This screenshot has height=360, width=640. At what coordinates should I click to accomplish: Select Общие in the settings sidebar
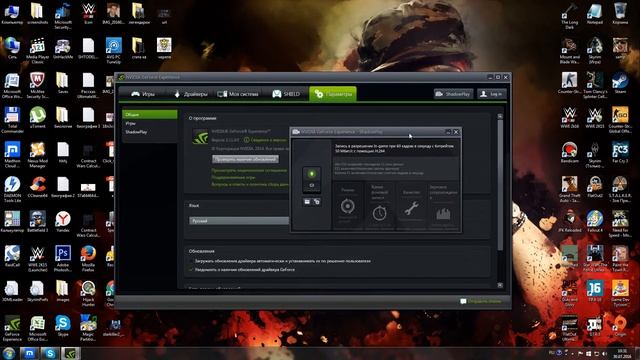point(150,115)
